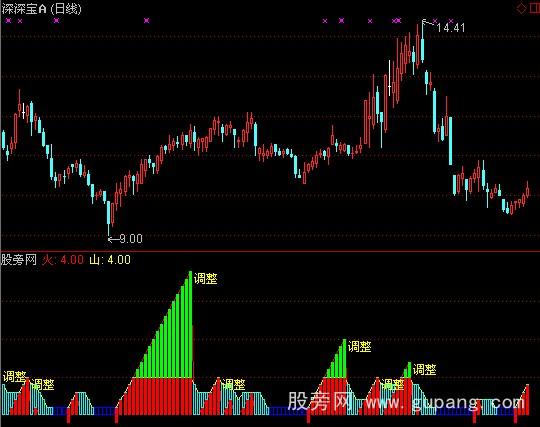
Task: Select the 深深宝A (日线) chart title
Action: pos(42,9)
